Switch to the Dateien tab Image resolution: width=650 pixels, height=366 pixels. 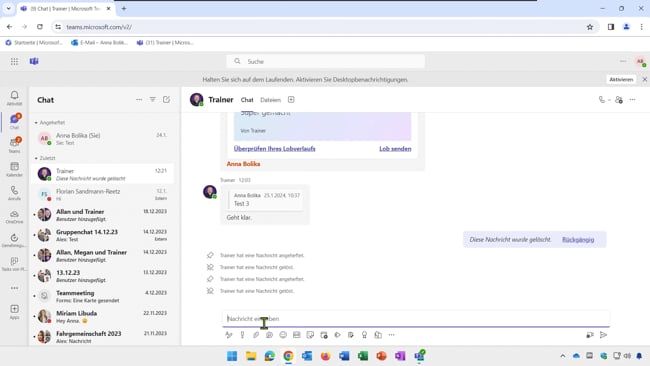[x=270, y=100]
